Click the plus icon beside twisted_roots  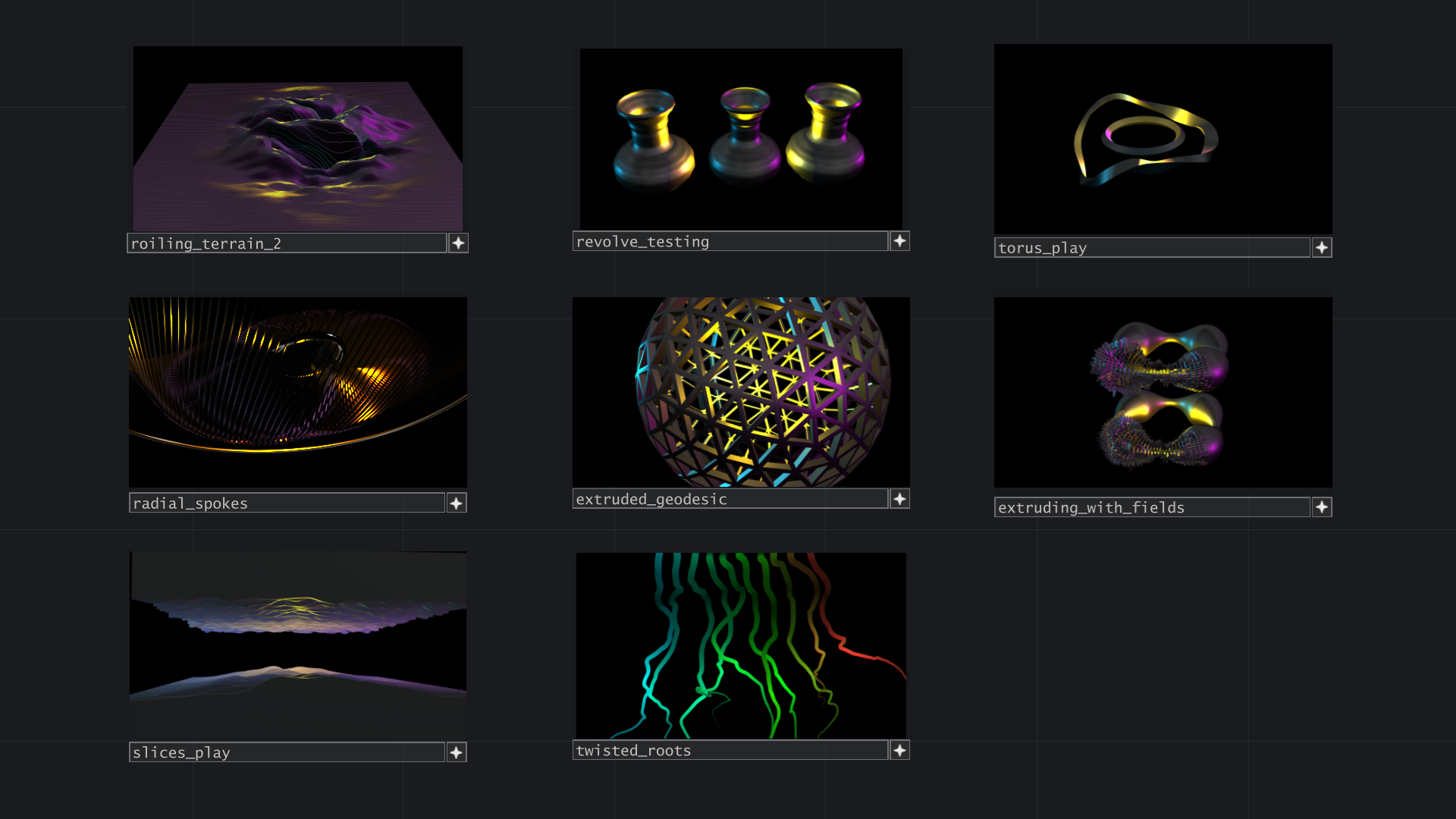(x=899, y=750)
